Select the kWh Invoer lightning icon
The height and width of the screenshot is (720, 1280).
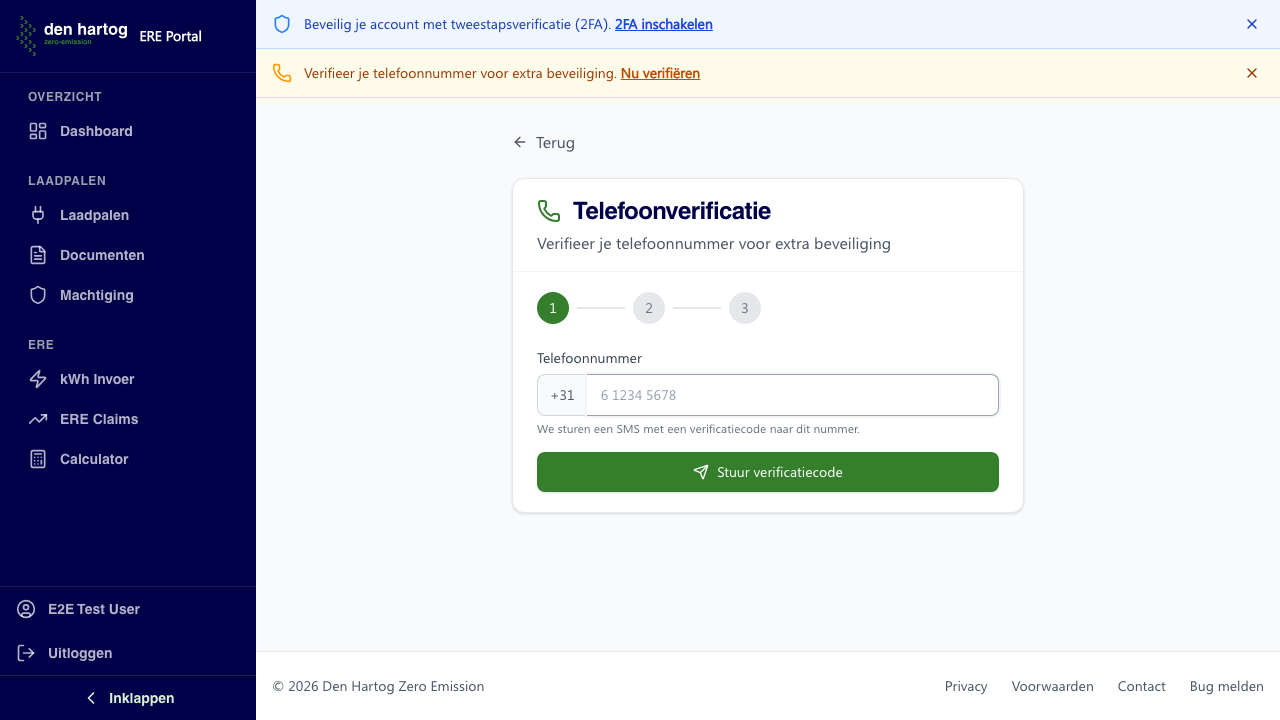tap(37, 379)
